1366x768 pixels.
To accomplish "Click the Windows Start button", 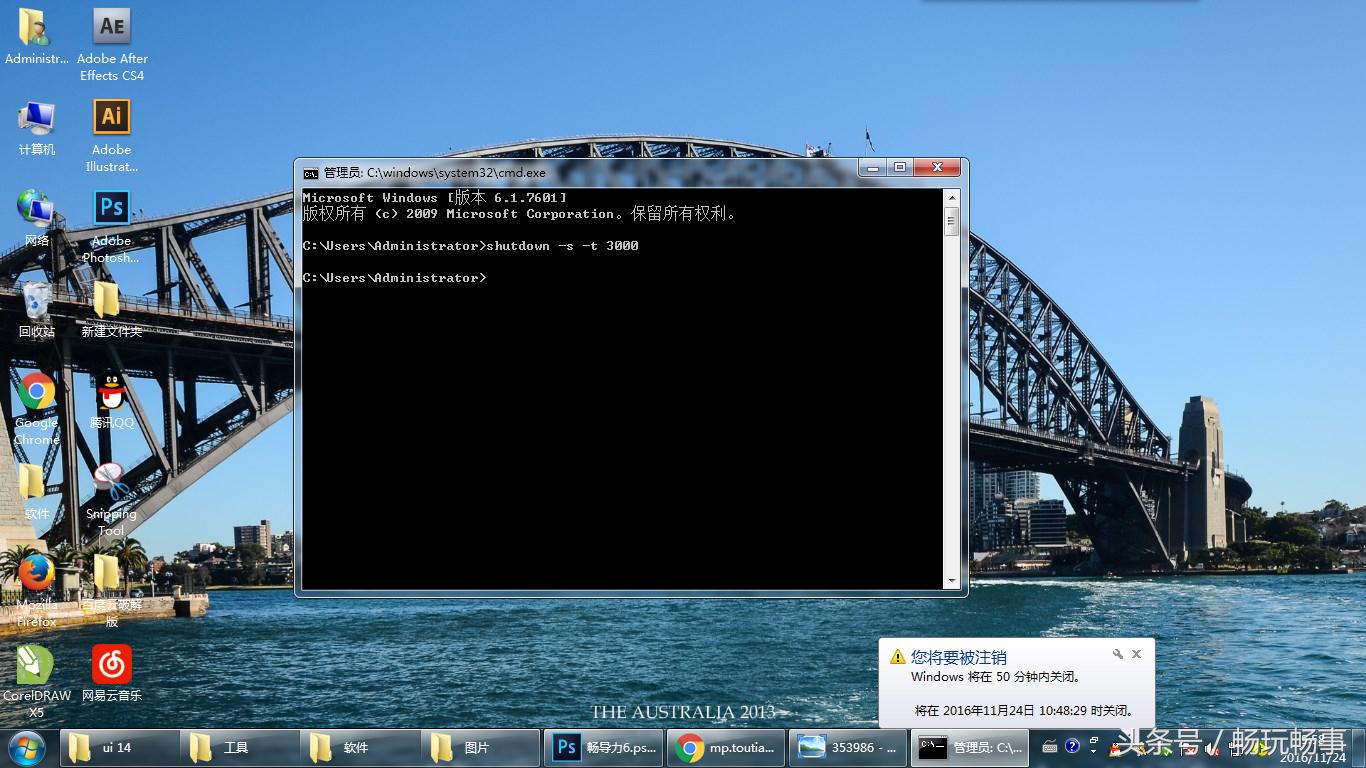I will point(26,747).
